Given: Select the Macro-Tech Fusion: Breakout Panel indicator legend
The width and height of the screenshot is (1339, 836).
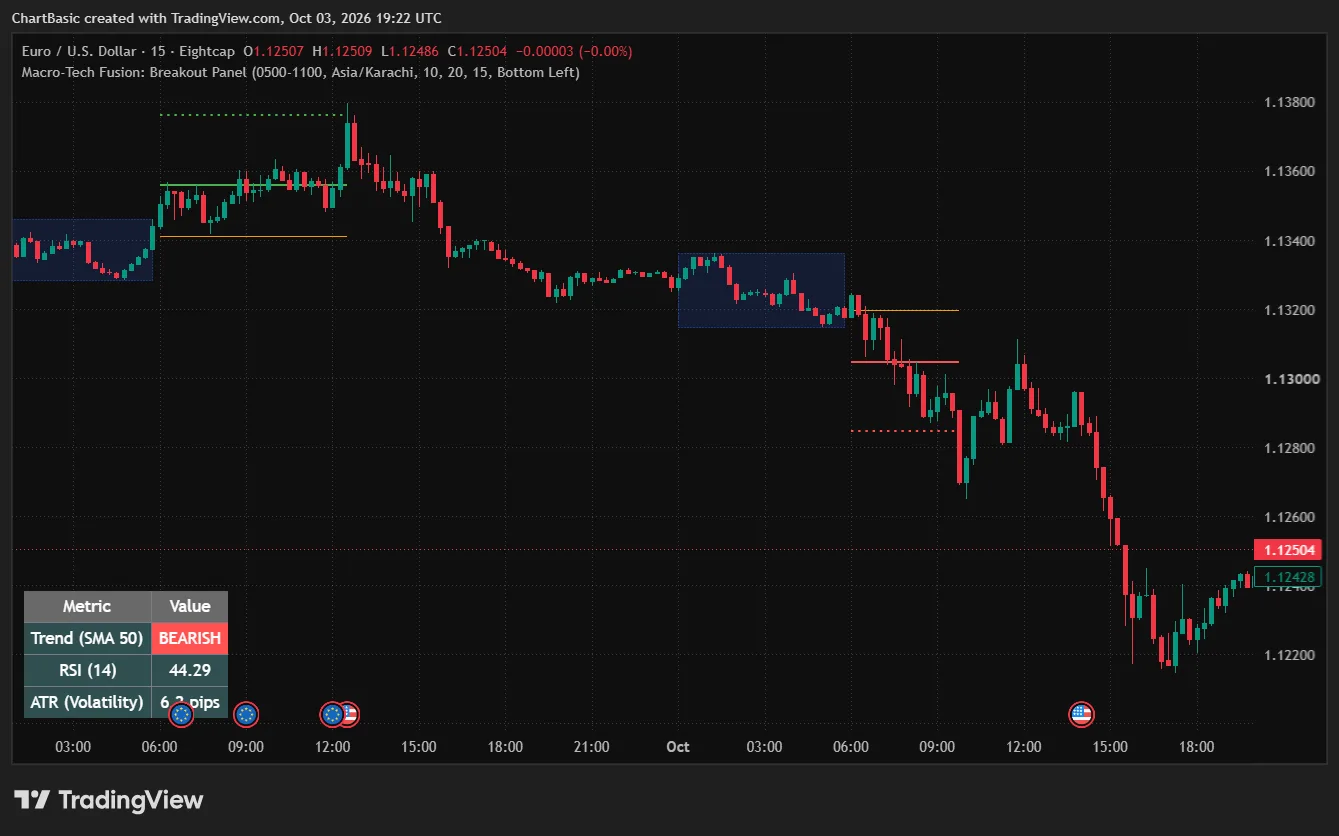Looking at the screenshot, I should 300,72.
